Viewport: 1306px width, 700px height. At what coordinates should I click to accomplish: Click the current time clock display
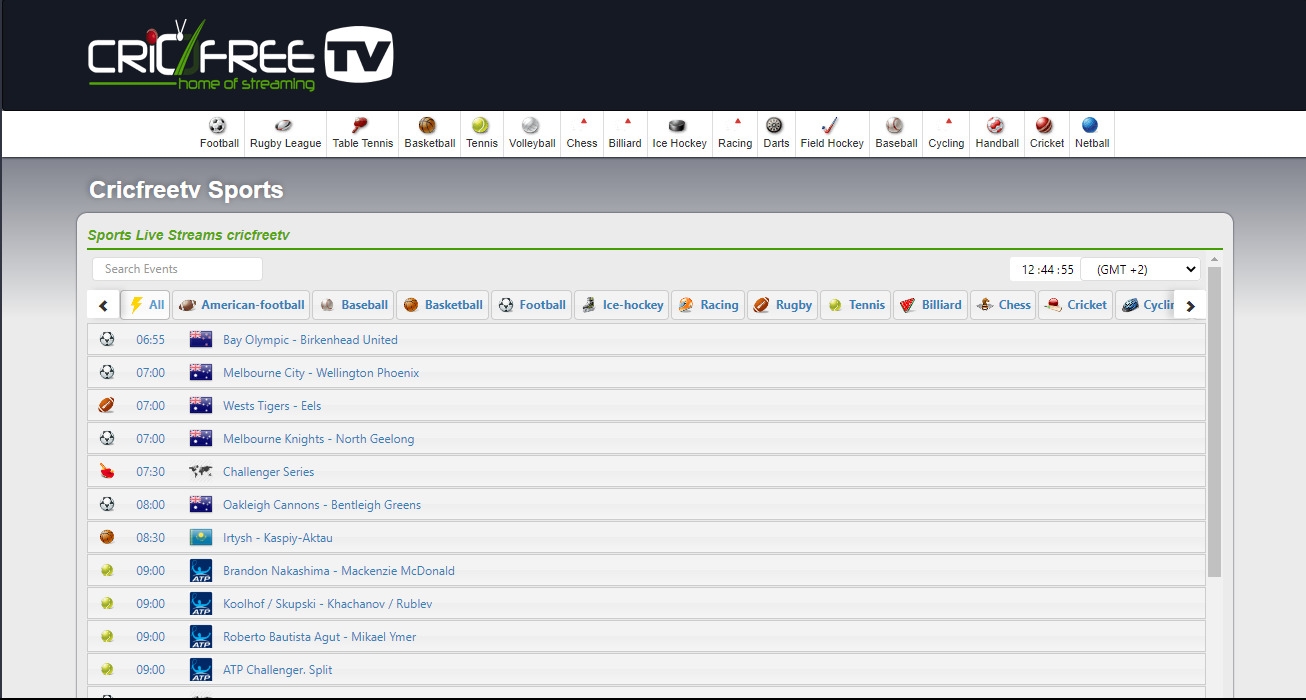[1047, 270]
